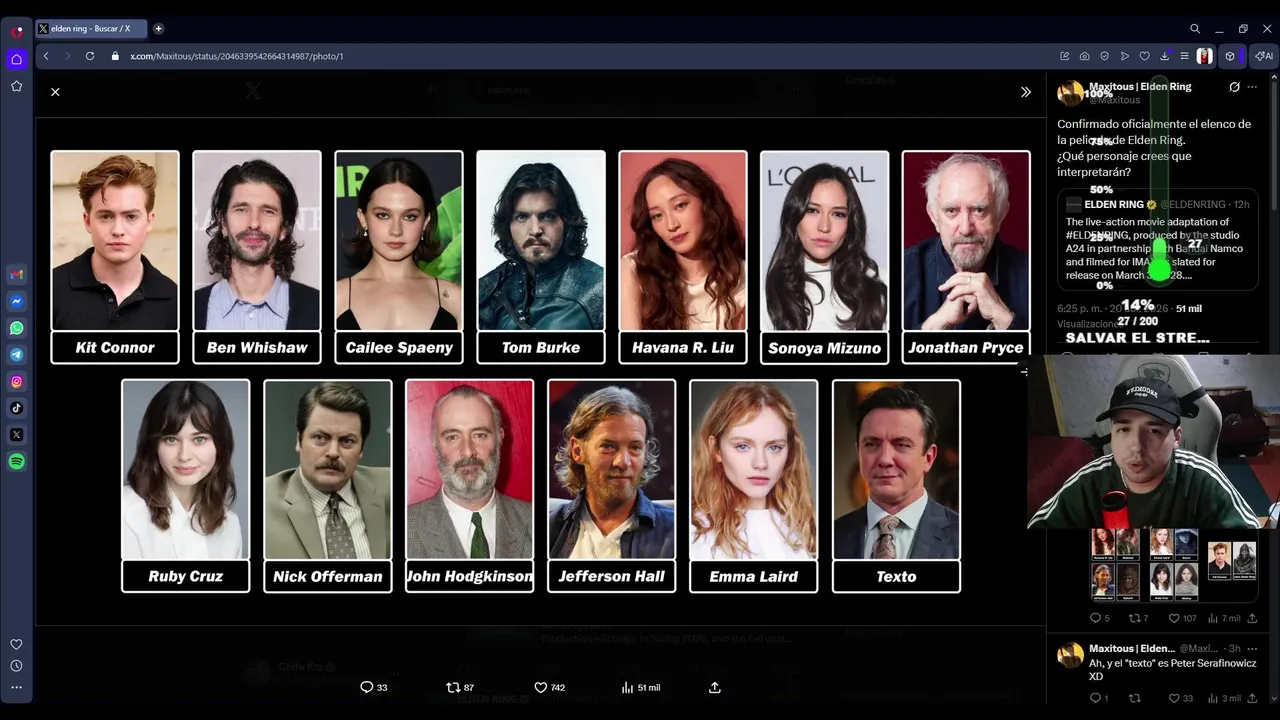
Task: Open the bookmarks star in the sidebar
Action: tap(17, 86)
